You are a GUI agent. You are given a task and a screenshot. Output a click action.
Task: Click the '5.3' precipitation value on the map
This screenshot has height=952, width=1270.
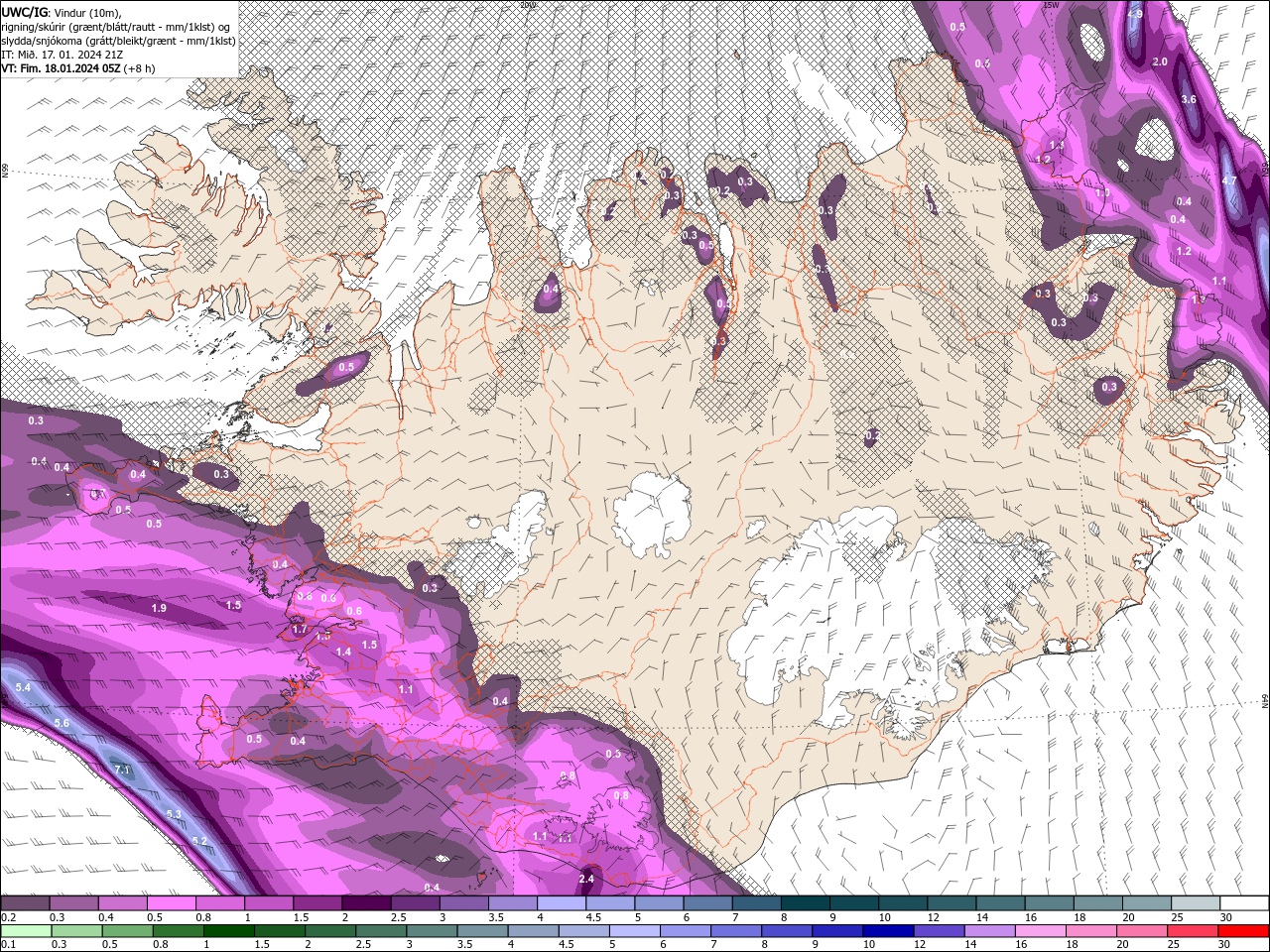174,814
